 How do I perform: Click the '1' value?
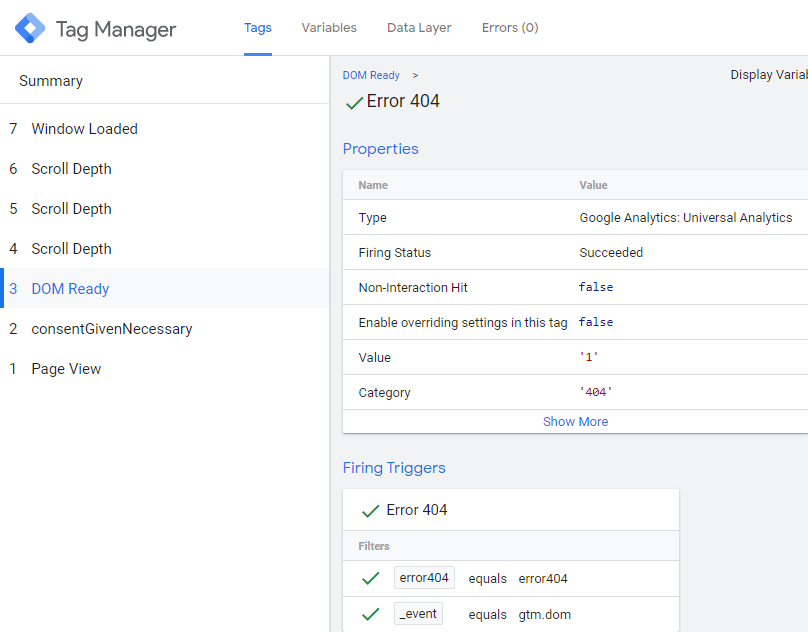point(588,357)
